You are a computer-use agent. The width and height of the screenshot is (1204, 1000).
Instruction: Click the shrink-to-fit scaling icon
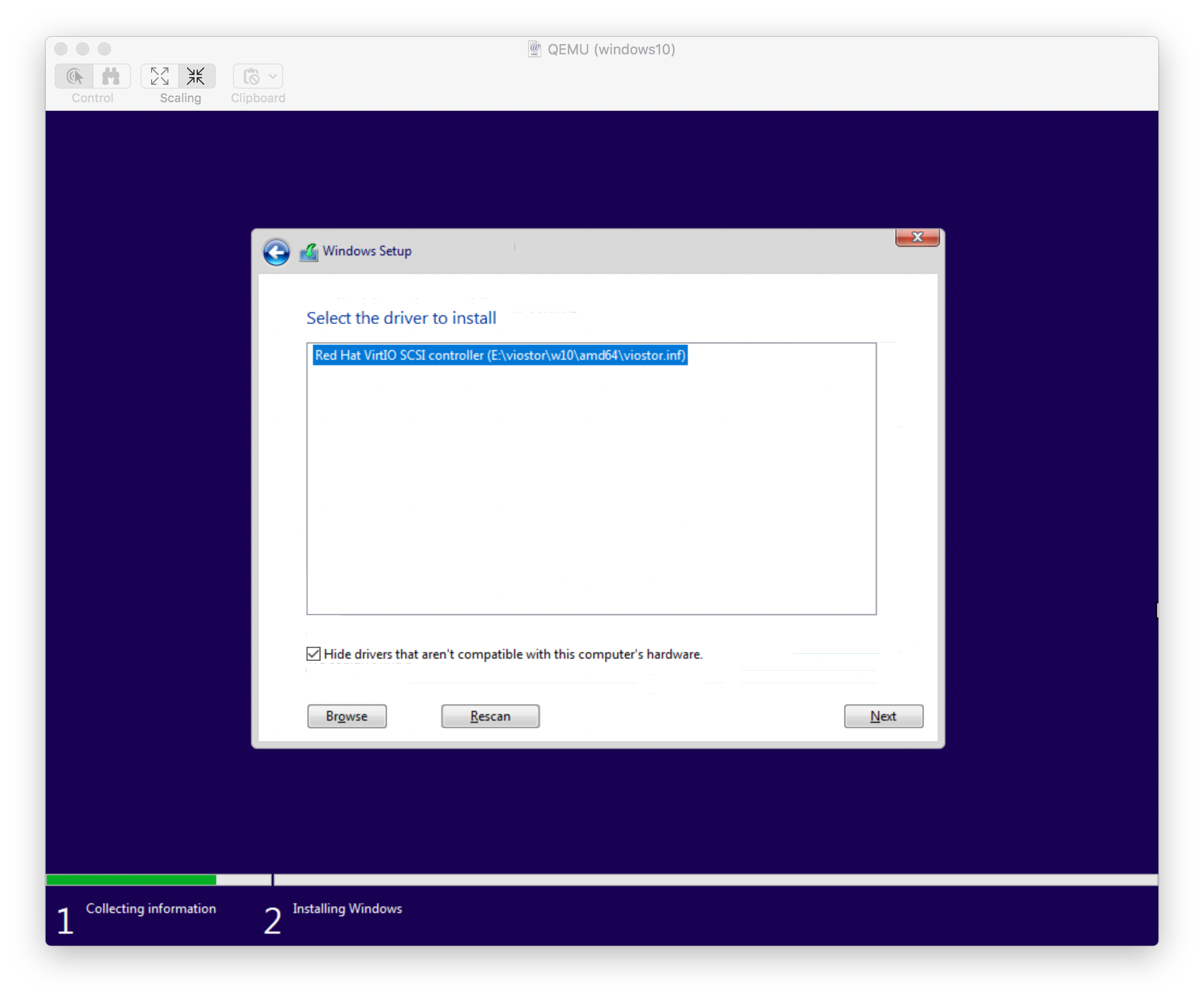tap(196, 76)
